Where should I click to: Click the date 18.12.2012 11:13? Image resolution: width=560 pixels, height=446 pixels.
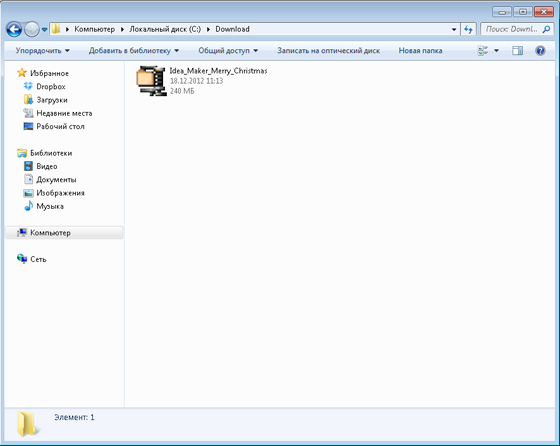point(196,81)
